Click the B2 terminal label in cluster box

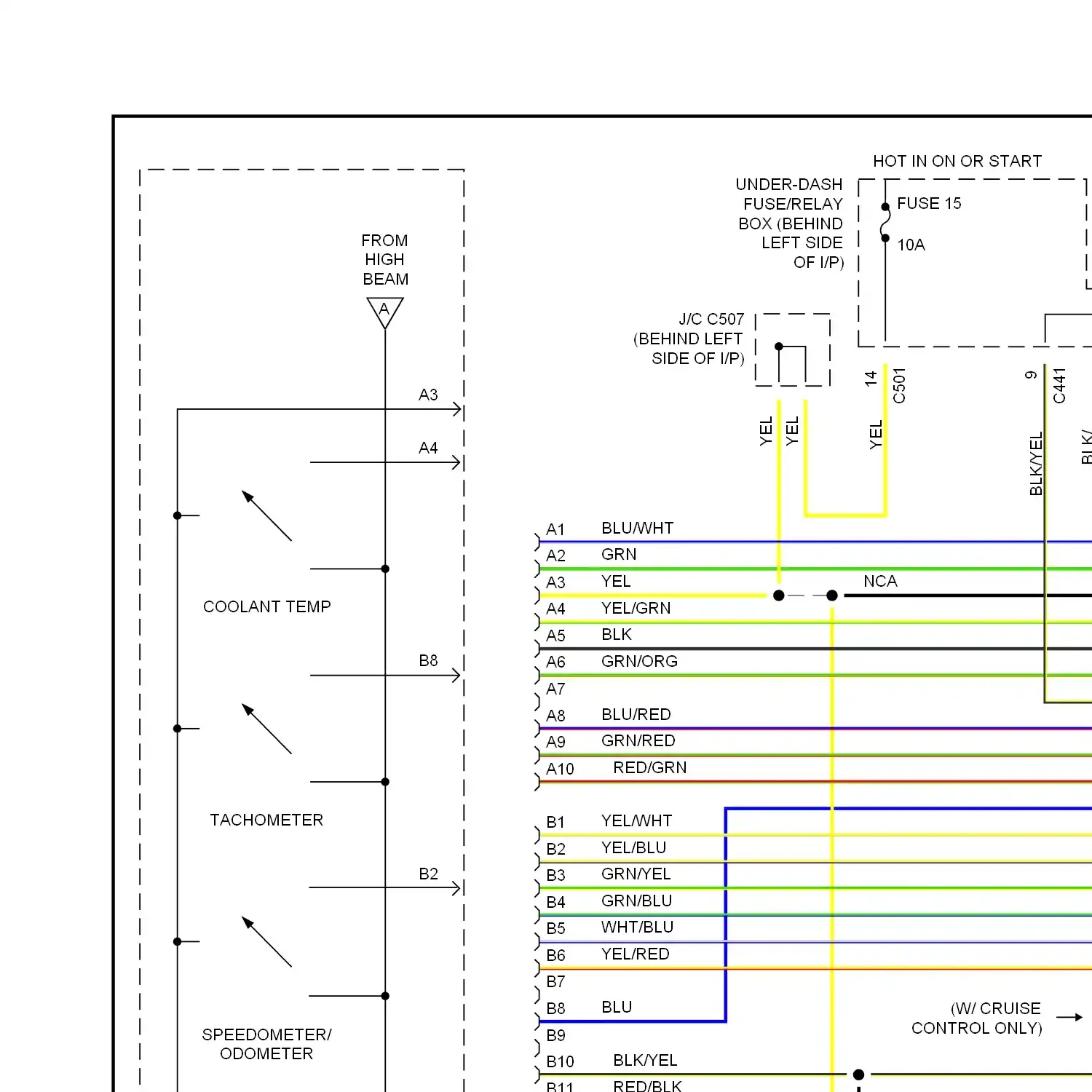(x=428, y=874)
